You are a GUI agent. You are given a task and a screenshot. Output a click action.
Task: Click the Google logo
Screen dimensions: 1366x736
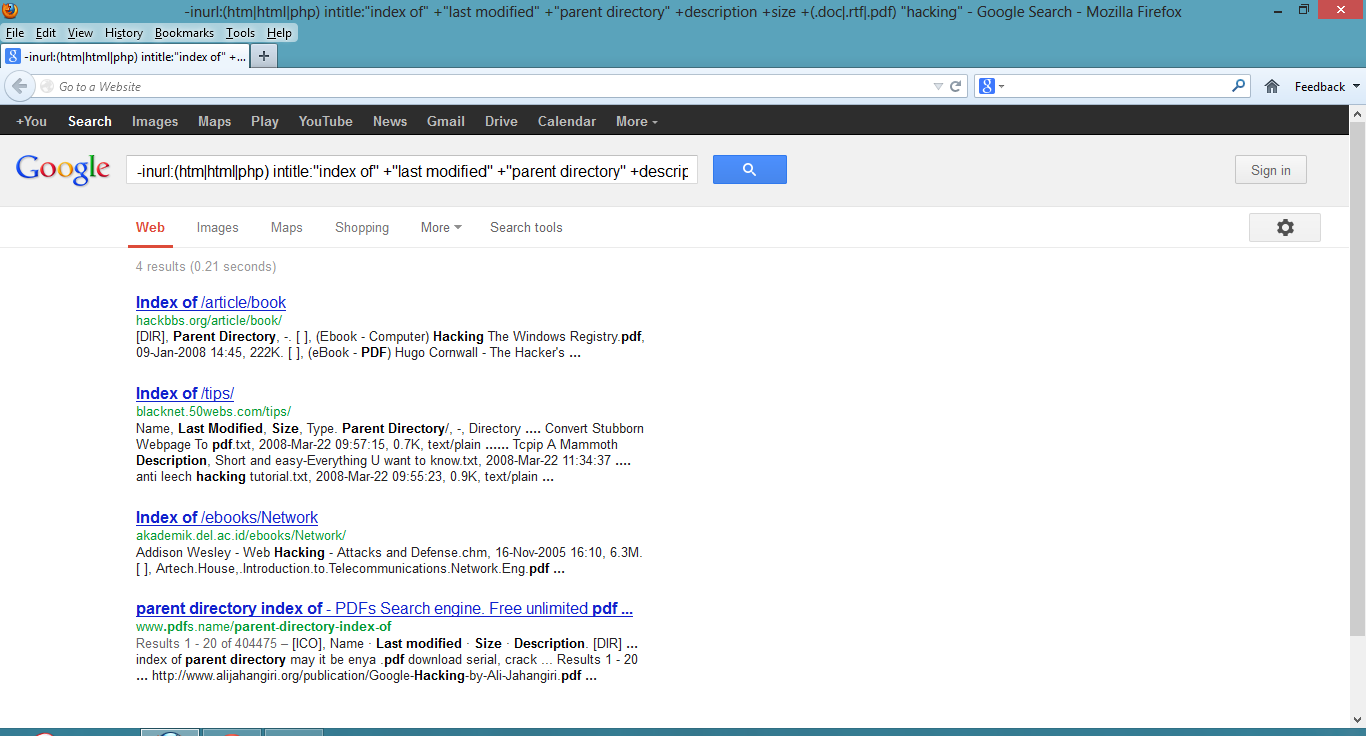point(63,169)
